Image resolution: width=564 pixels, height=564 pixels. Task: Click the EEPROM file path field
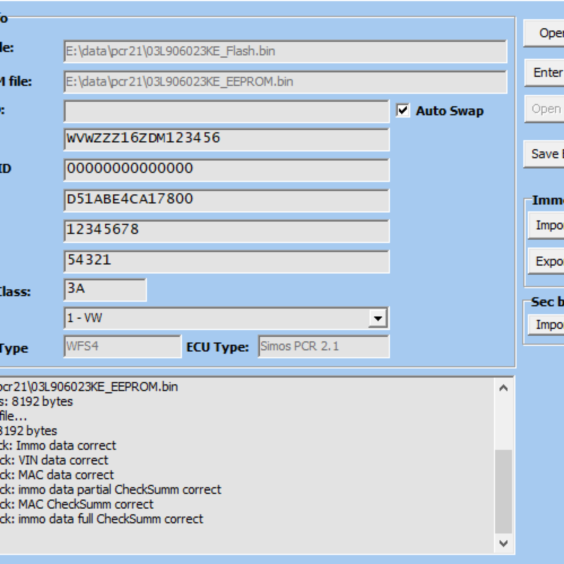click(x=285, y=82)
